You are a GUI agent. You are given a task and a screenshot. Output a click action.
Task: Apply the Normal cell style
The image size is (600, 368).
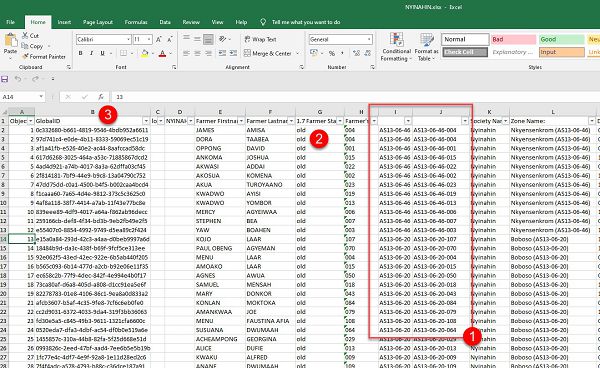465,39
